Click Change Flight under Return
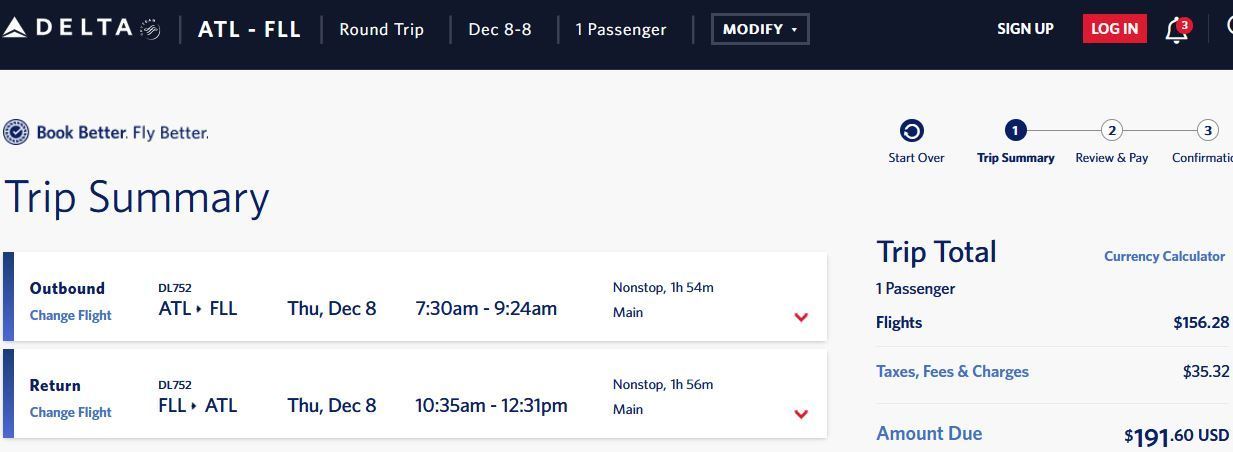This screenshot has width=1233, height=452. [70, 412]
